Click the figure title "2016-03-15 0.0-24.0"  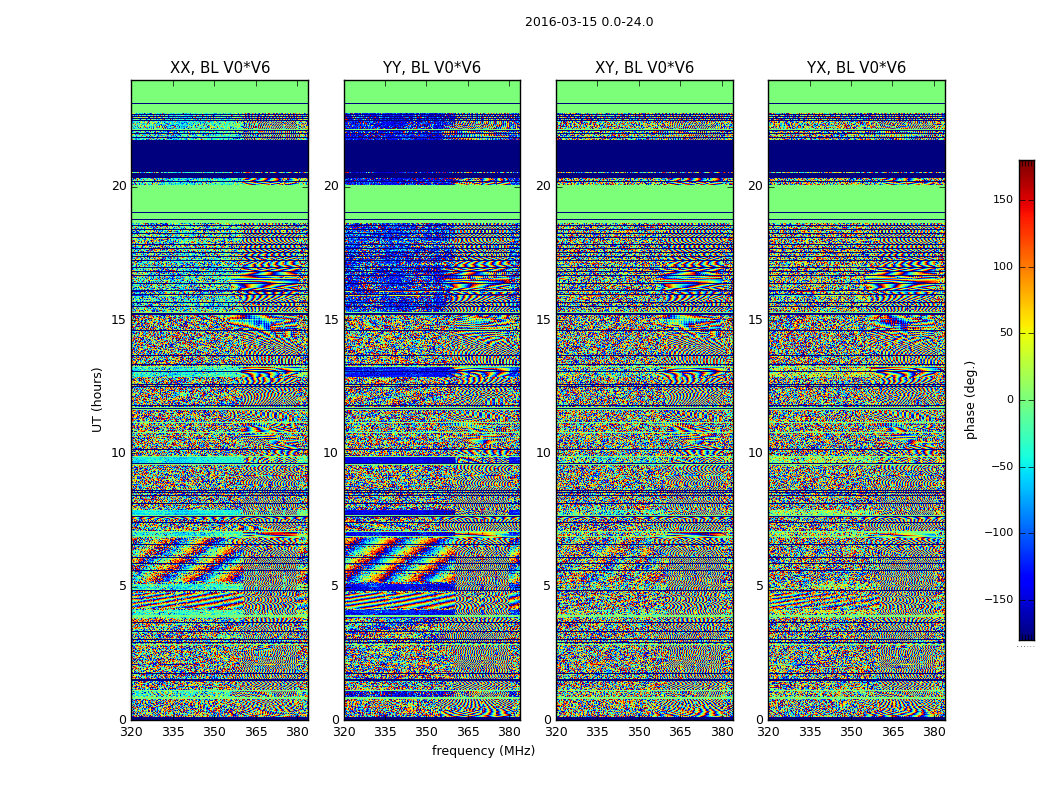pyautogui.click(x=589, y=22)
